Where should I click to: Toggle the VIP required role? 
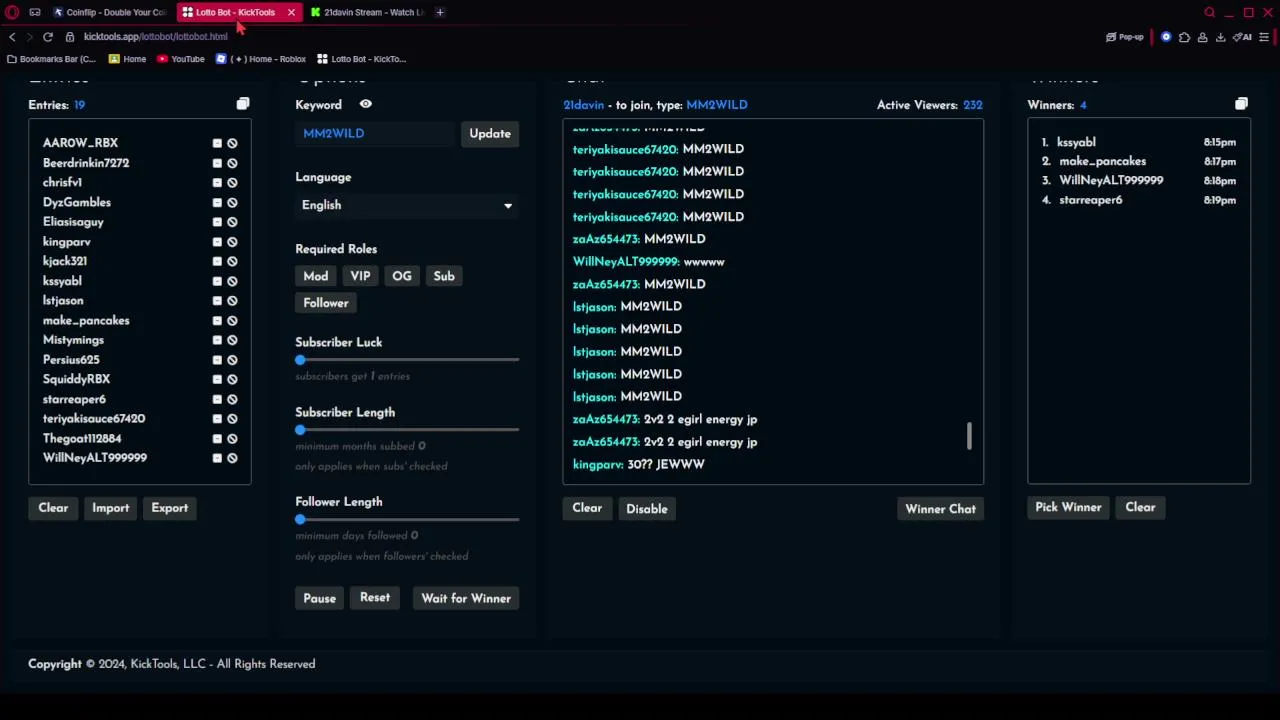click(x=360, y=276)
